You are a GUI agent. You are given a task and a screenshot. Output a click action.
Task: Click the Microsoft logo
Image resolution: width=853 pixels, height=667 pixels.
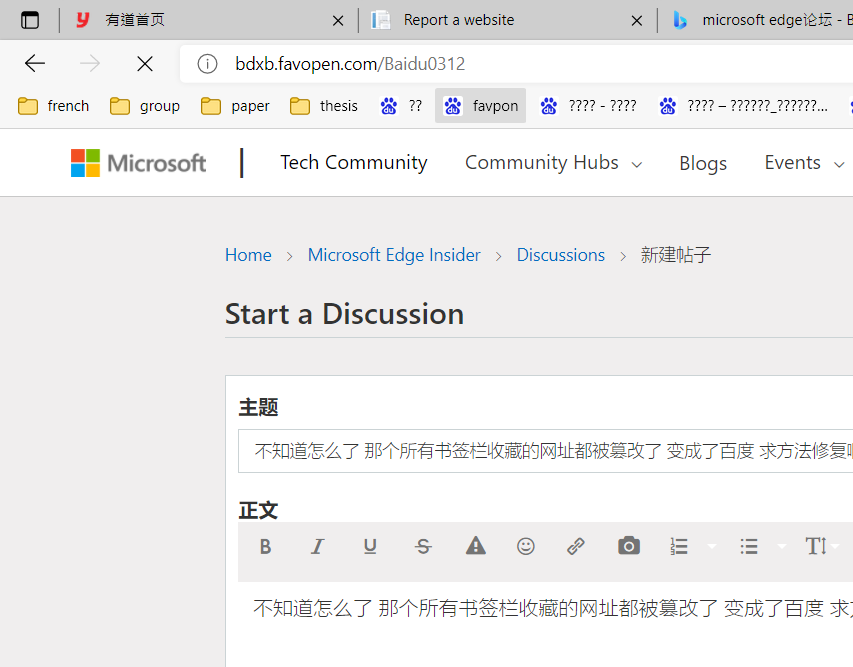pyautogui.click(x=139, y=163)
